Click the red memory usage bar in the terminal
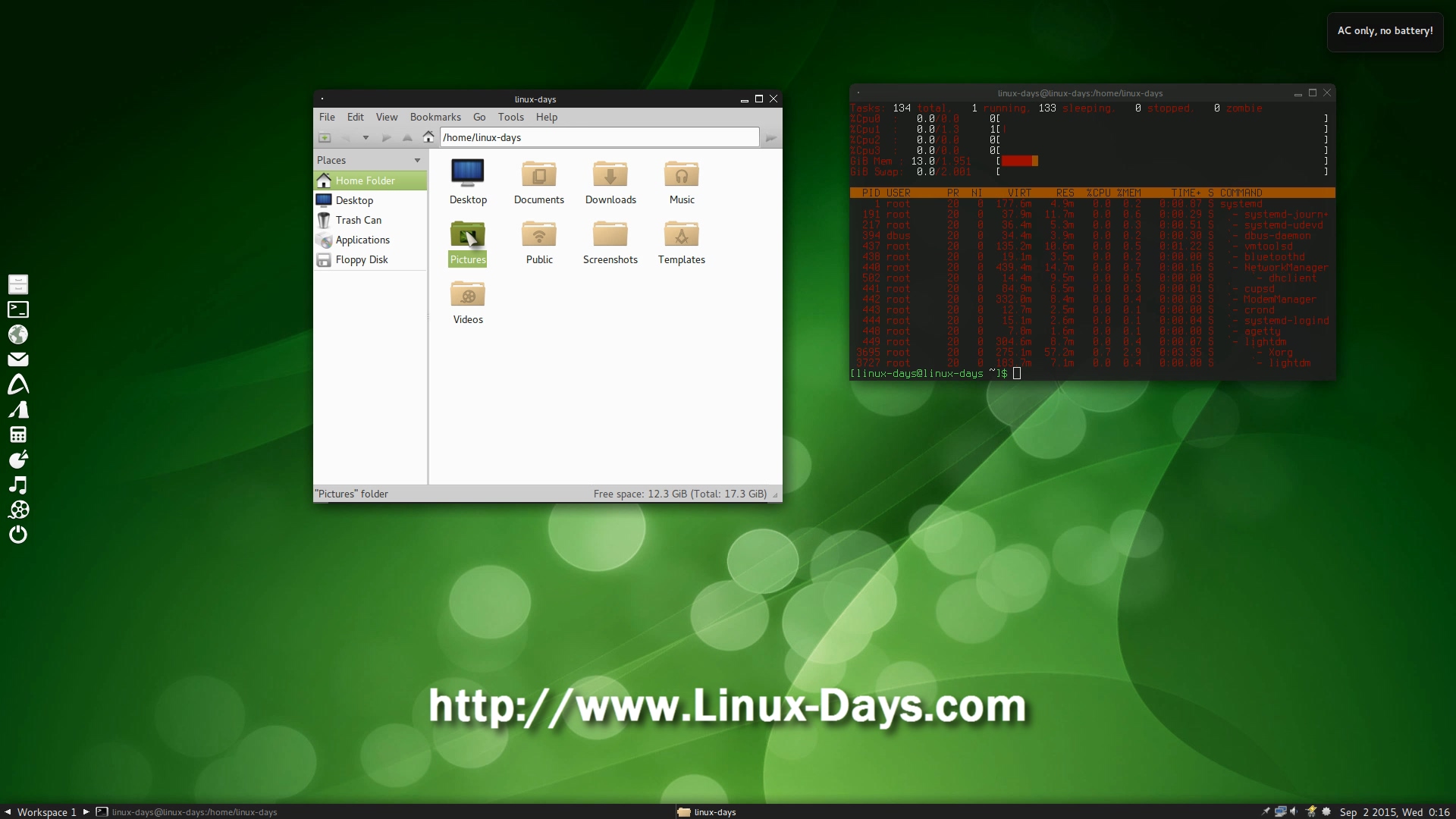1456x819 pixels. tap(1020, 161)
